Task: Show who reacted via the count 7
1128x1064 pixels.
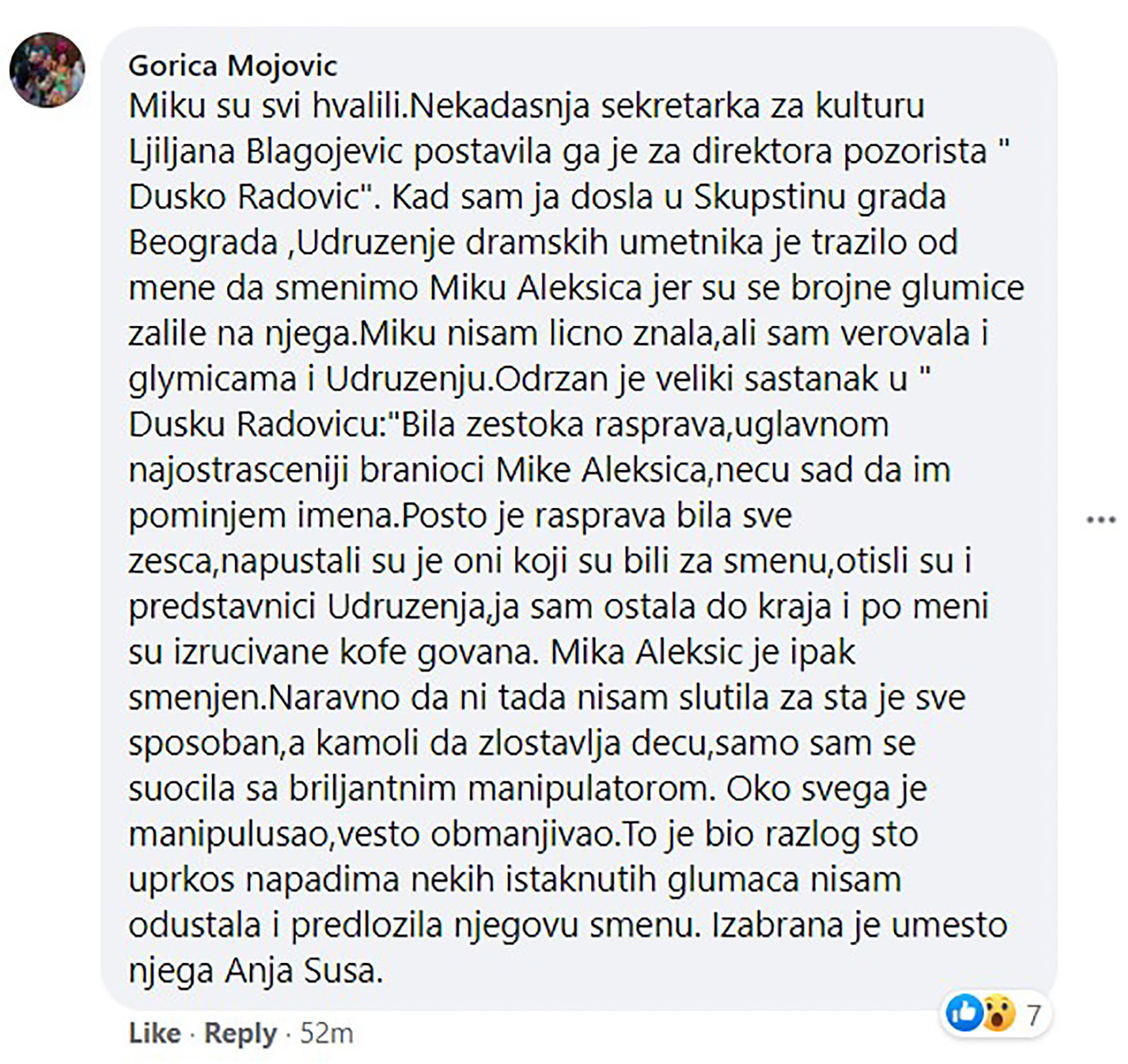Action: coord(1033,1015)
